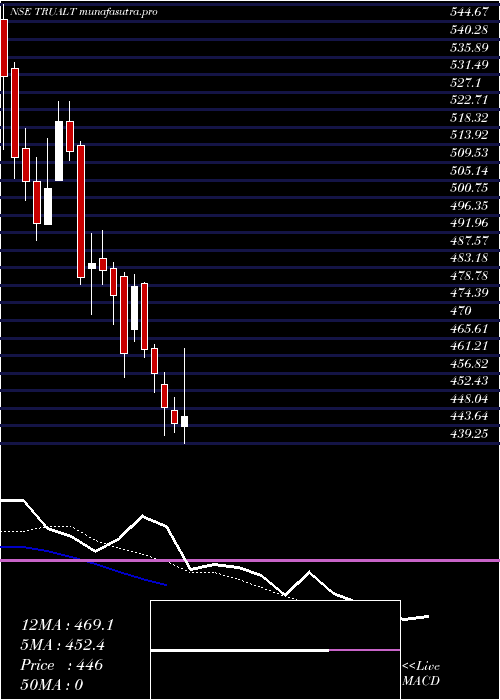Click the <<Live MACD label
The image size is (500, 700).
coord(421,674)
